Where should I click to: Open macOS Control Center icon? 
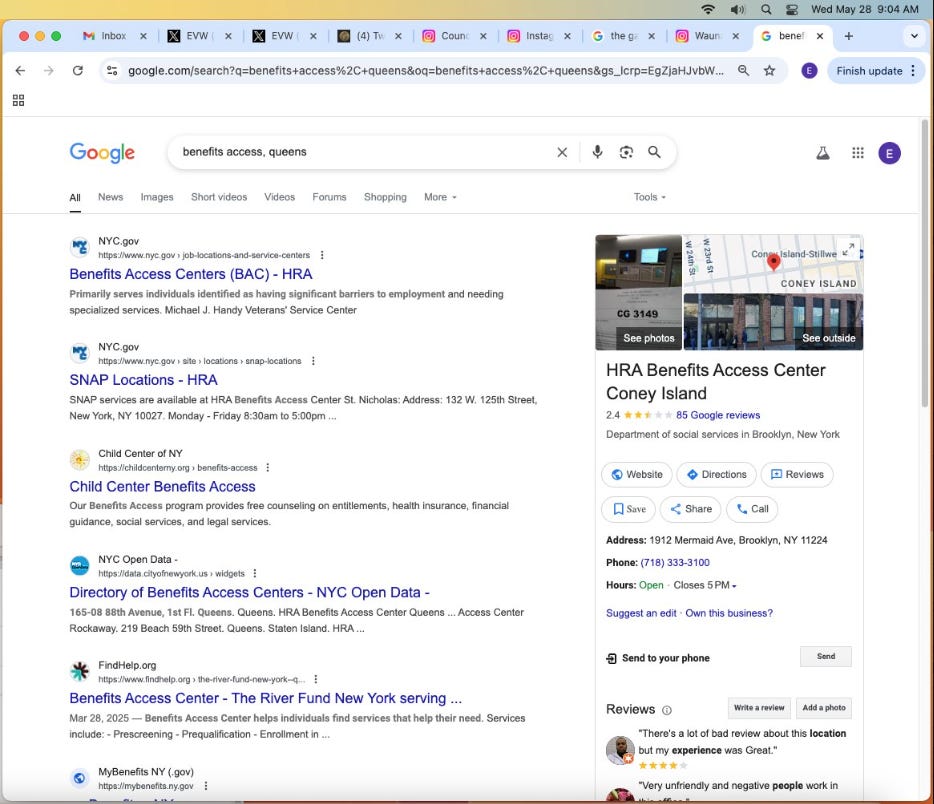pos(792,9)
